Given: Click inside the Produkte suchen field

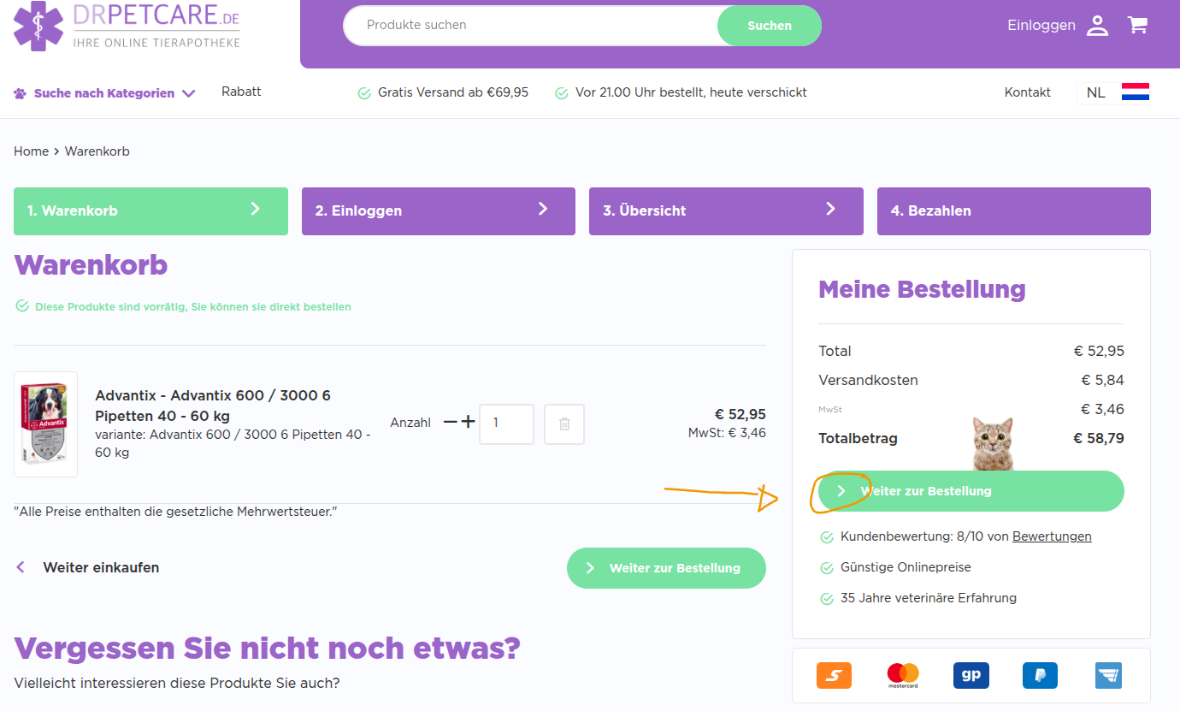Looking at the screenshot, I should point(531,26).
